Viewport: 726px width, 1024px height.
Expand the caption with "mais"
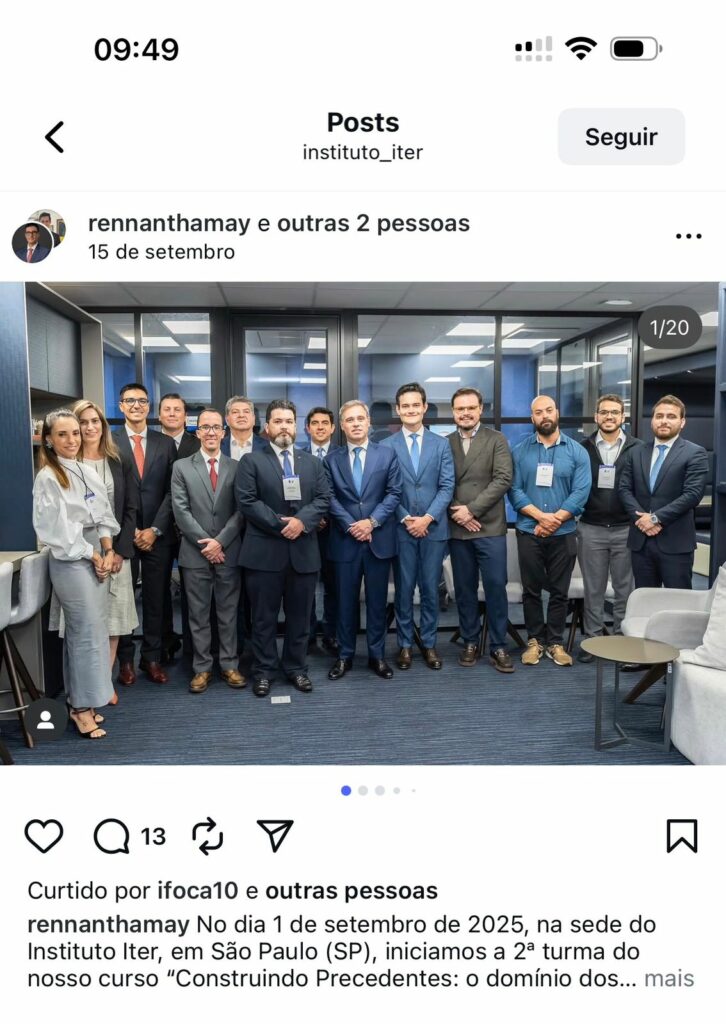pyautogui.click(x=669, y=978)
